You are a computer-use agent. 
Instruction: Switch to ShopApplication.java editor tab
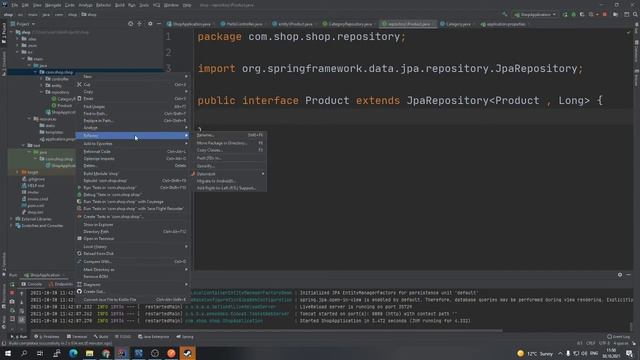190,24
